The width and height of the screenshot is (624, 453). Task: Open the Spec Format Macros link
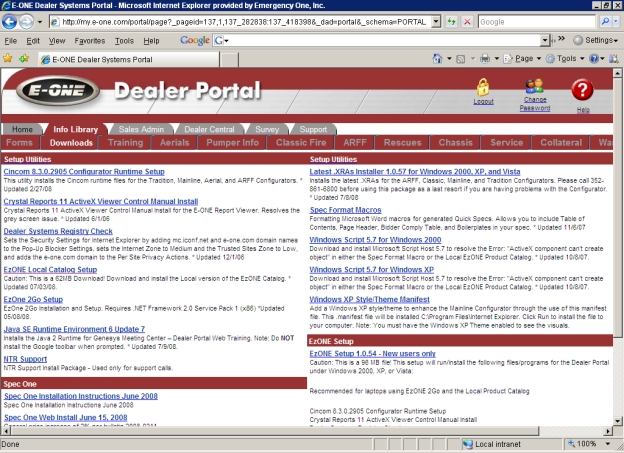tap(345, 210)
